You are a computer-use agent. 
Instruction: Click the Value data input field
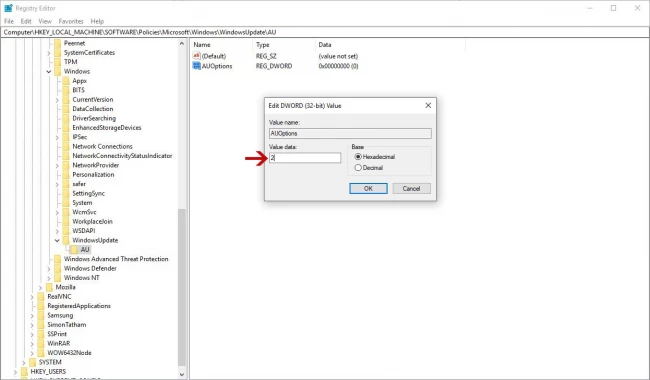(305, 157)
